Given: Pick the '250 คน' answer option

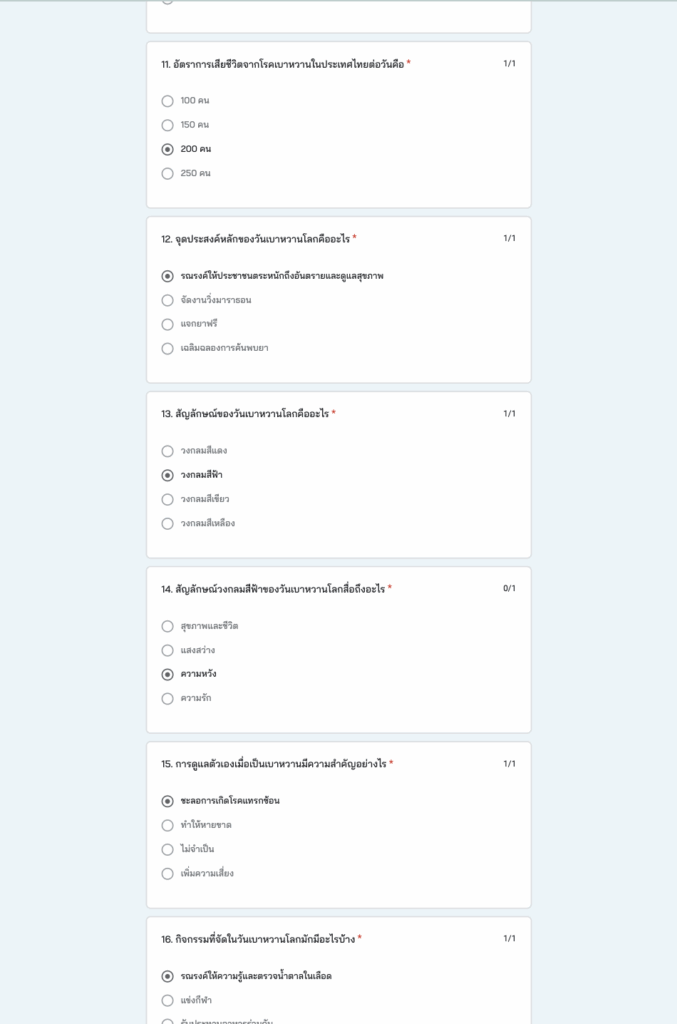Looking at the screenshot, I should pyautogui.click(x=167, y=173).
